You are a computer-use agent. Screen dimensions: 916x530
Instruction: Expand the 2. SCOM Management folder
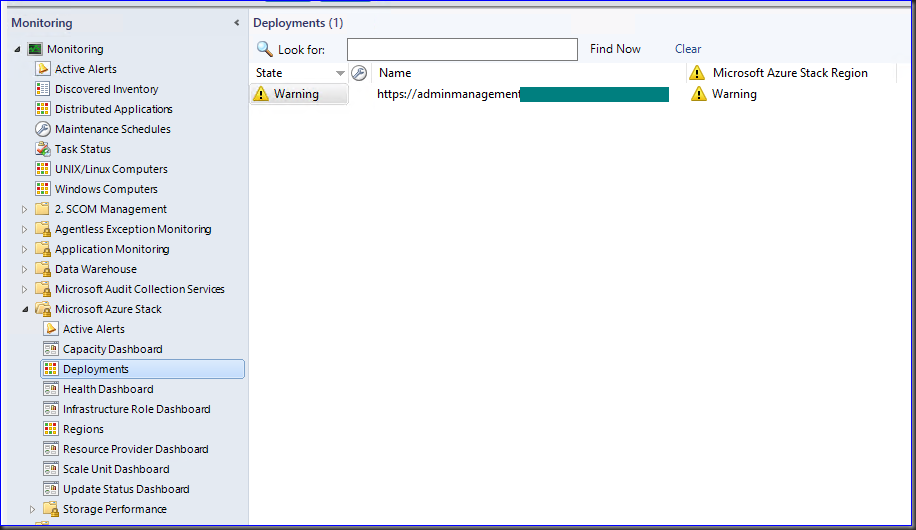click(26, 209)
